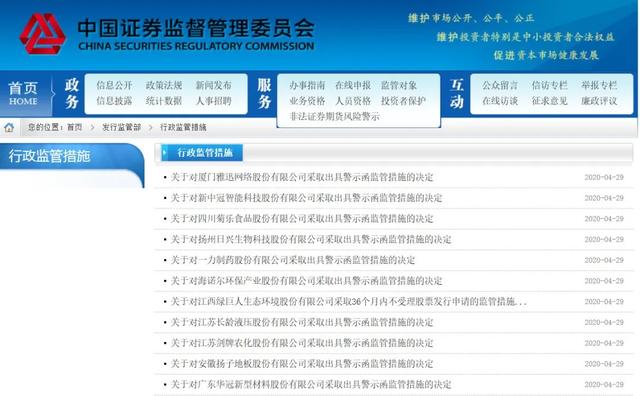Click date 2020-04-29 on 一力制药 row
640x396 pixels.
(x=604, y=260)
